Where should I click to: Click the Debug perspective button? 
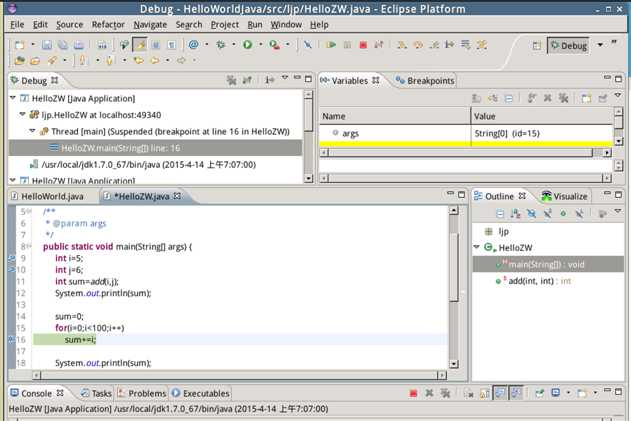pos(569,45)
